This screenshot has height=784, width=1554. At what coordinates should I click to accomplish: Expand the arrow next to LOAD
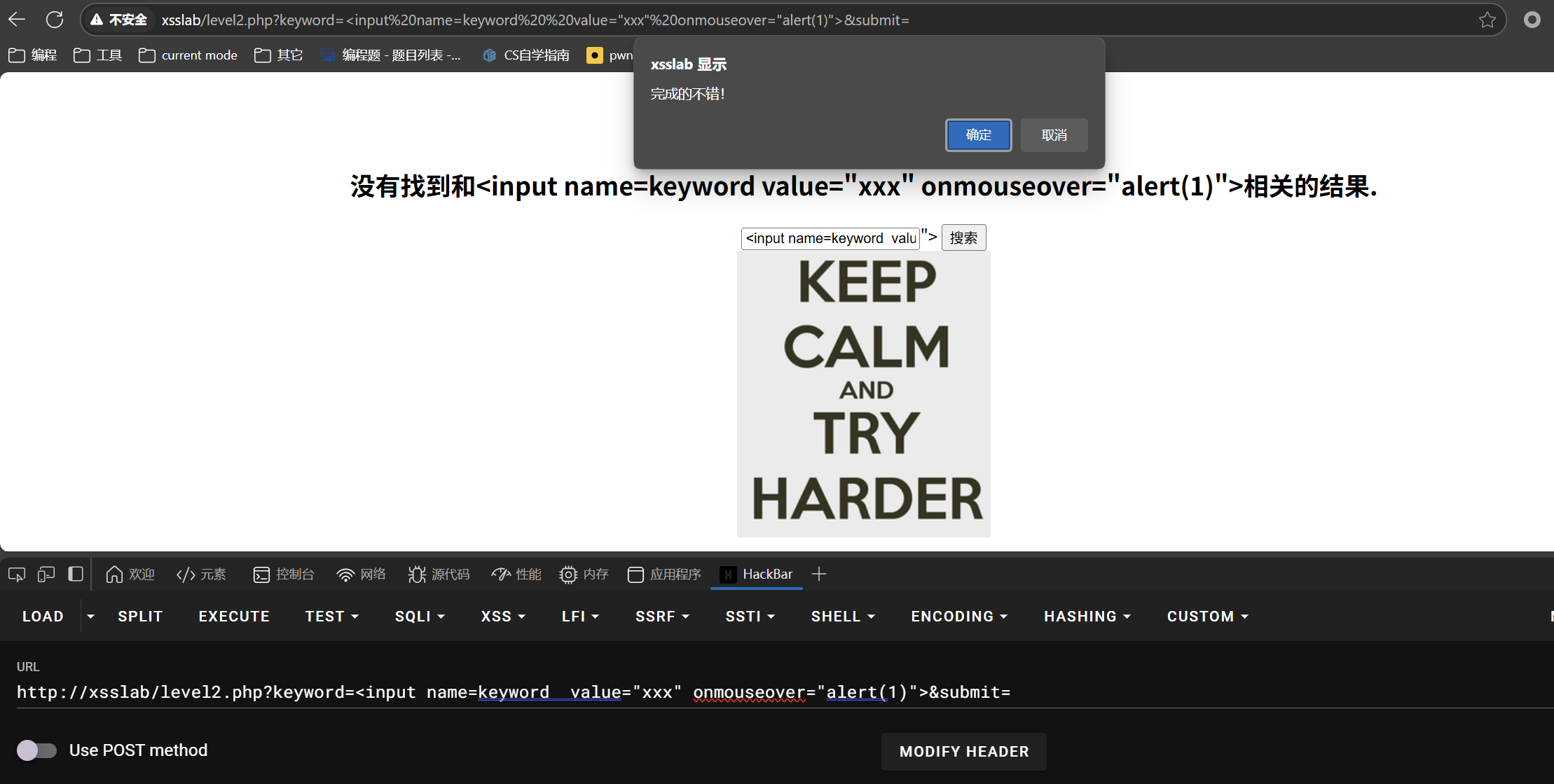(90, 617)
